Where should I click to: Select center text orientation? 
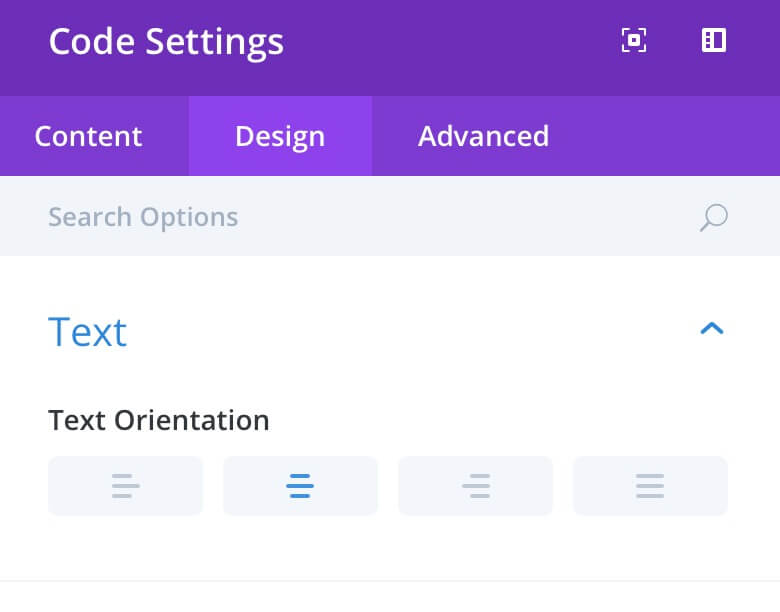(x=300, y=486)
